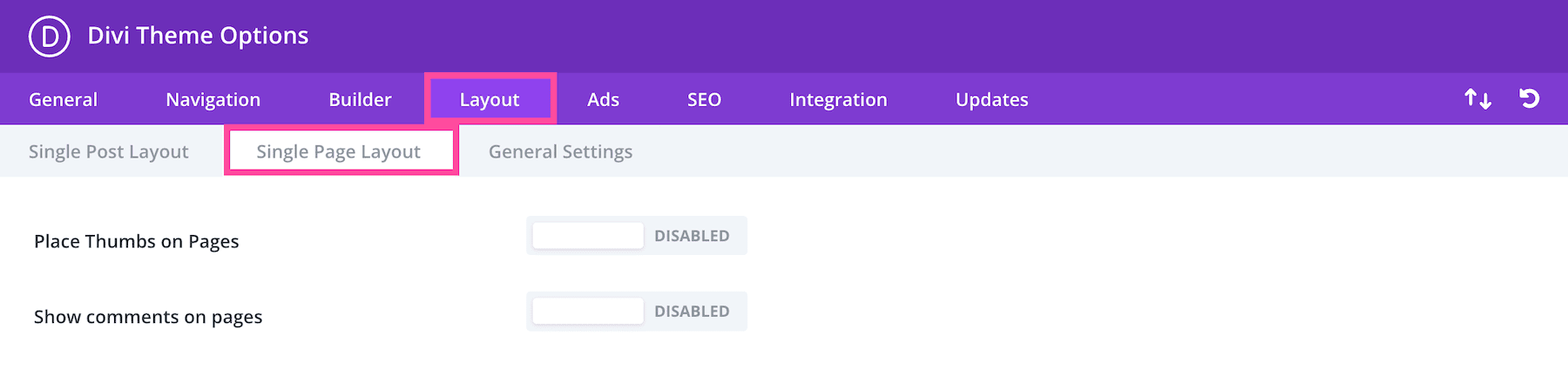
Task: Open the Navigation tab
Action: (x=213, y=100)
